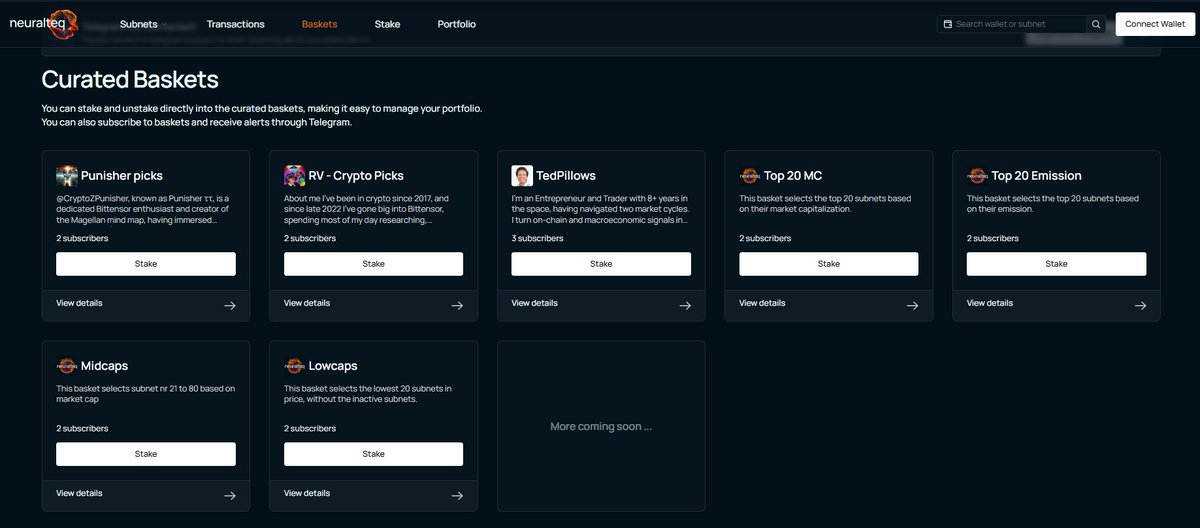This screenshot has width=1200, height=528.
Task: View details of Top 20 MC
Action: coord(762,303)
